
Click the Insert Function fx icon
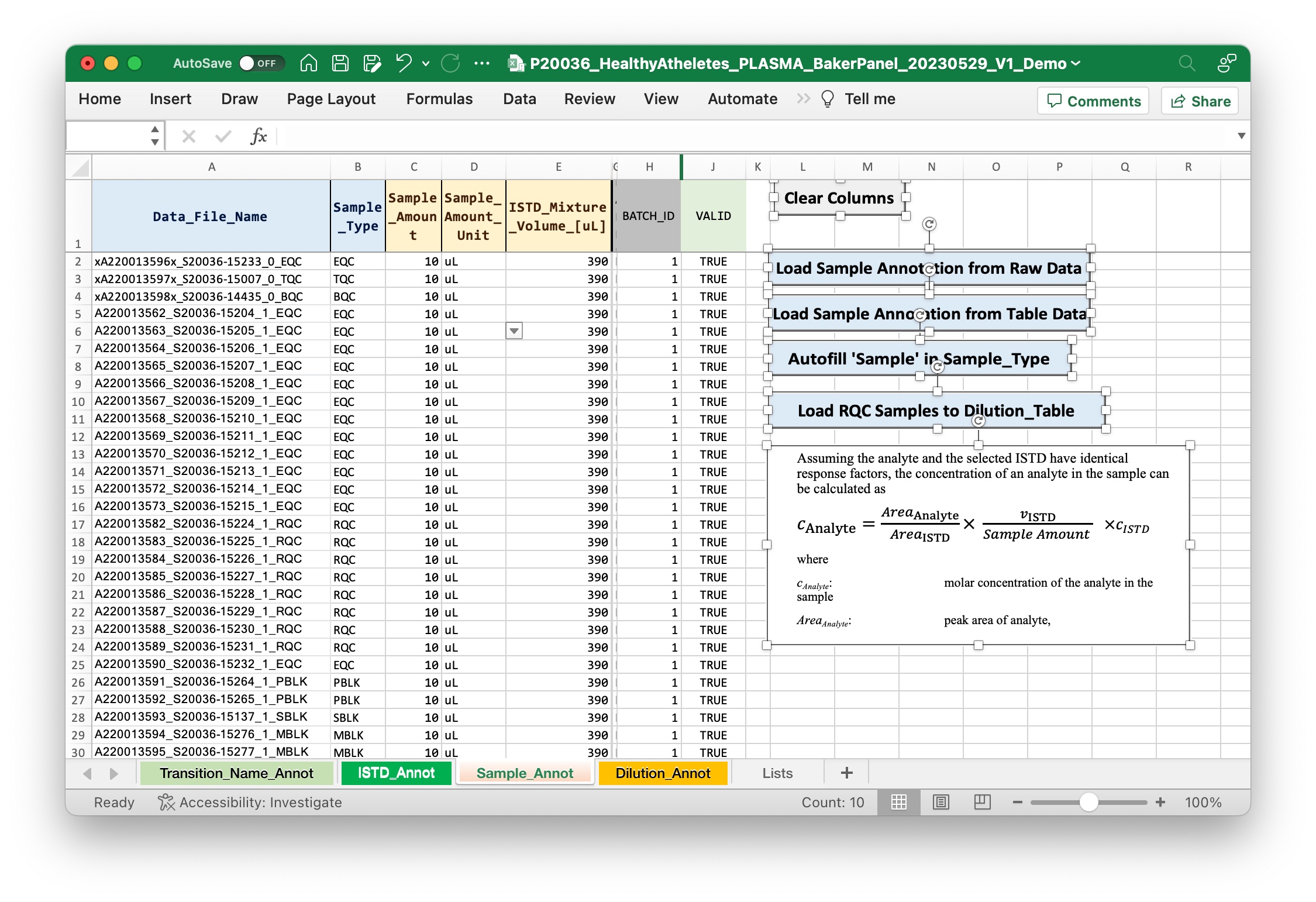258,136
